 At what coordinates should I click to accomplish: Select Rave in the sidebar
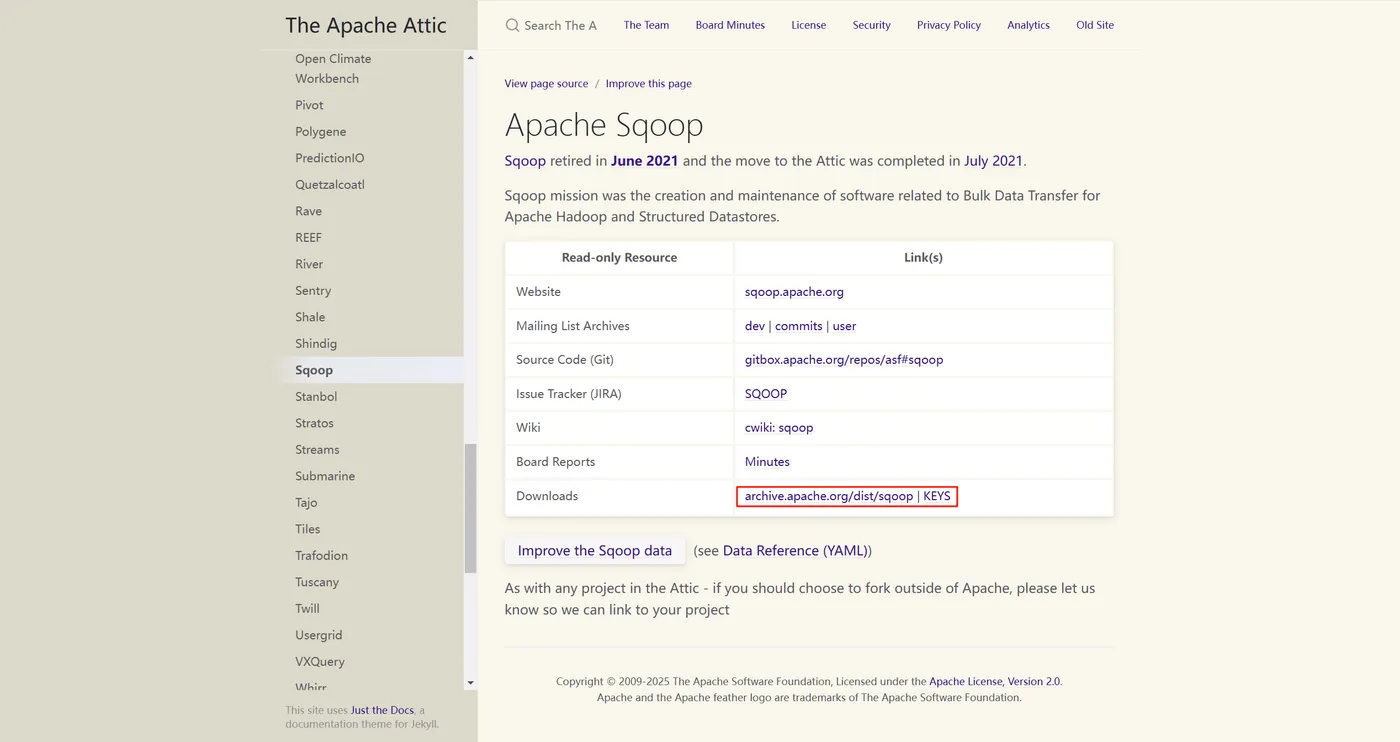click(x=308, y=211)
